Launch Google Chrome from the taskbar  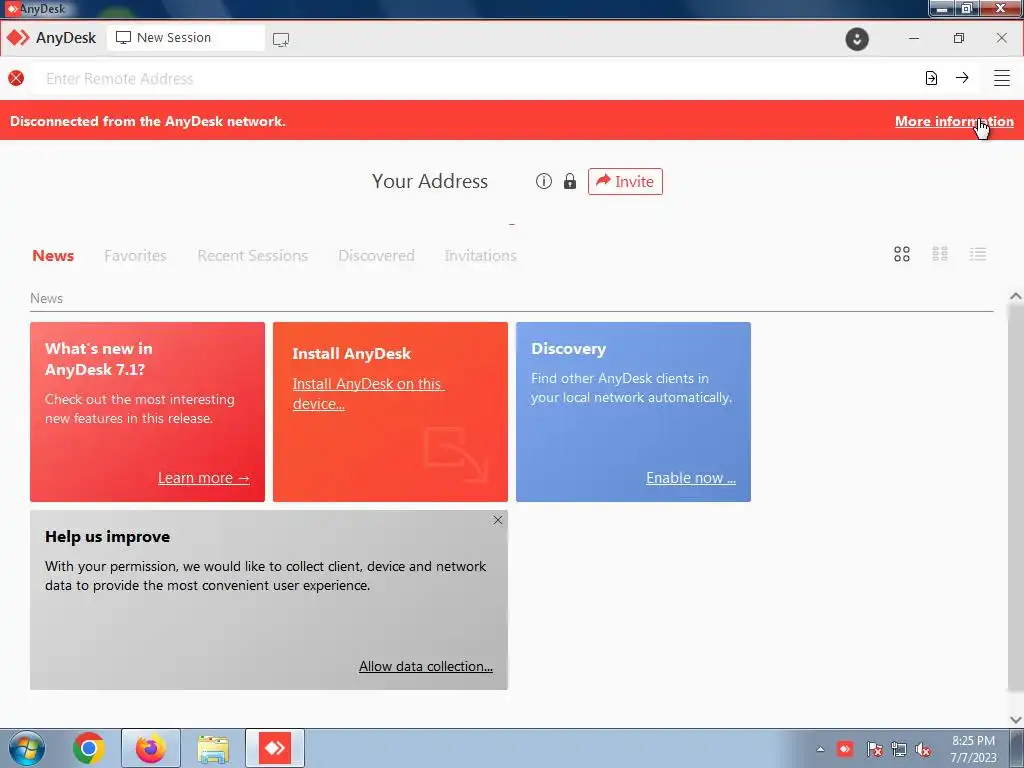click(89, 748)
